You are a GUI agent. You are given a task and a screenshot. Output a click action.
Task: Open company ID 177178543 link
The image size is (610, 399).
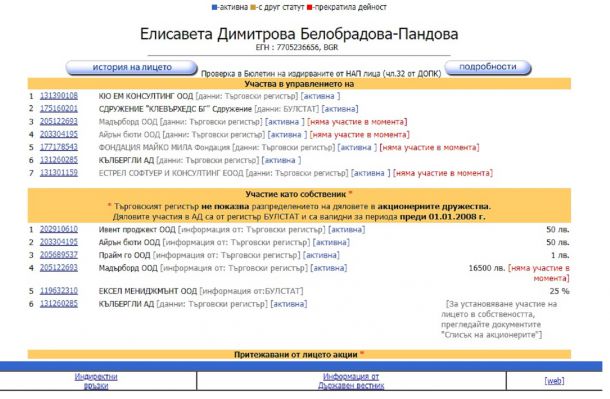coord(59,147)
